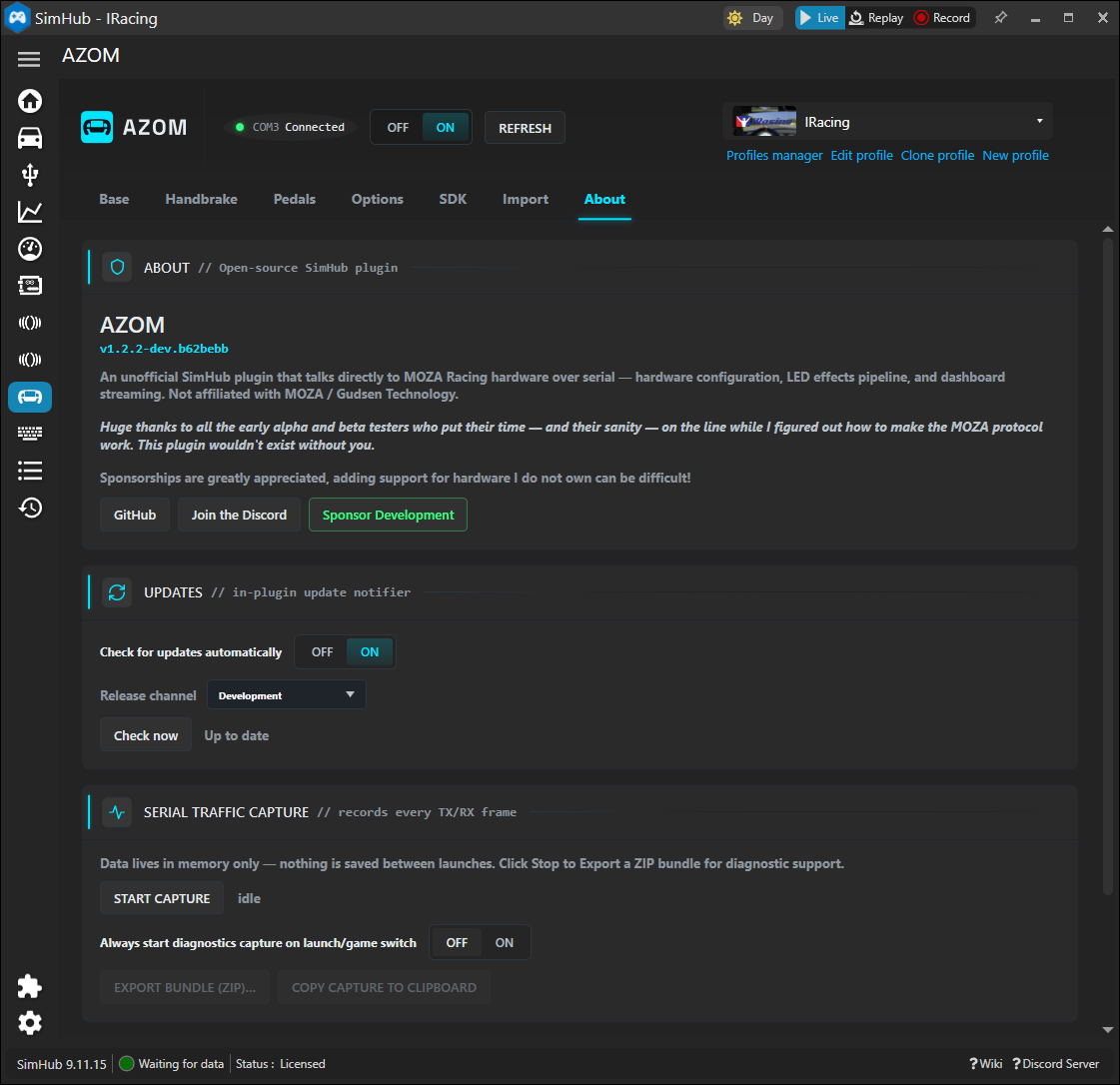The width and height of the screenshot is (1120, 1085).
Task: Set automatic update check to OFF
Action: [322, 652]
